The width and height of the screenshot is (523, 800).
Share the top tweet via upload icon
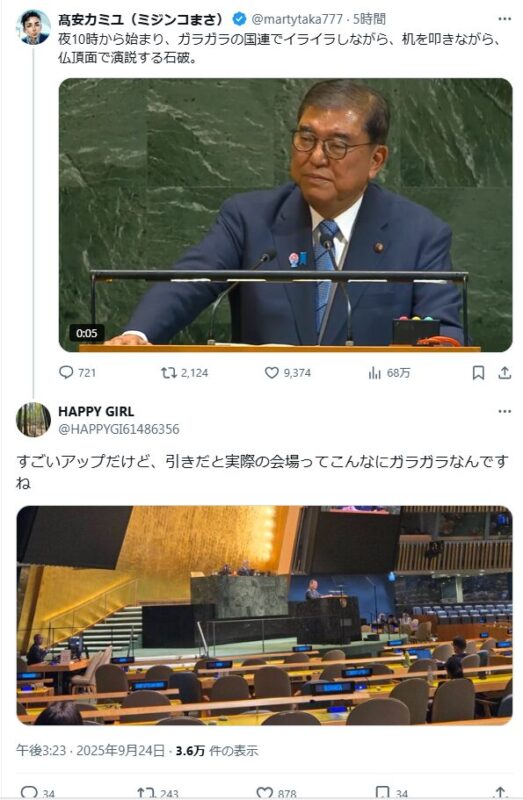point(505,373)
